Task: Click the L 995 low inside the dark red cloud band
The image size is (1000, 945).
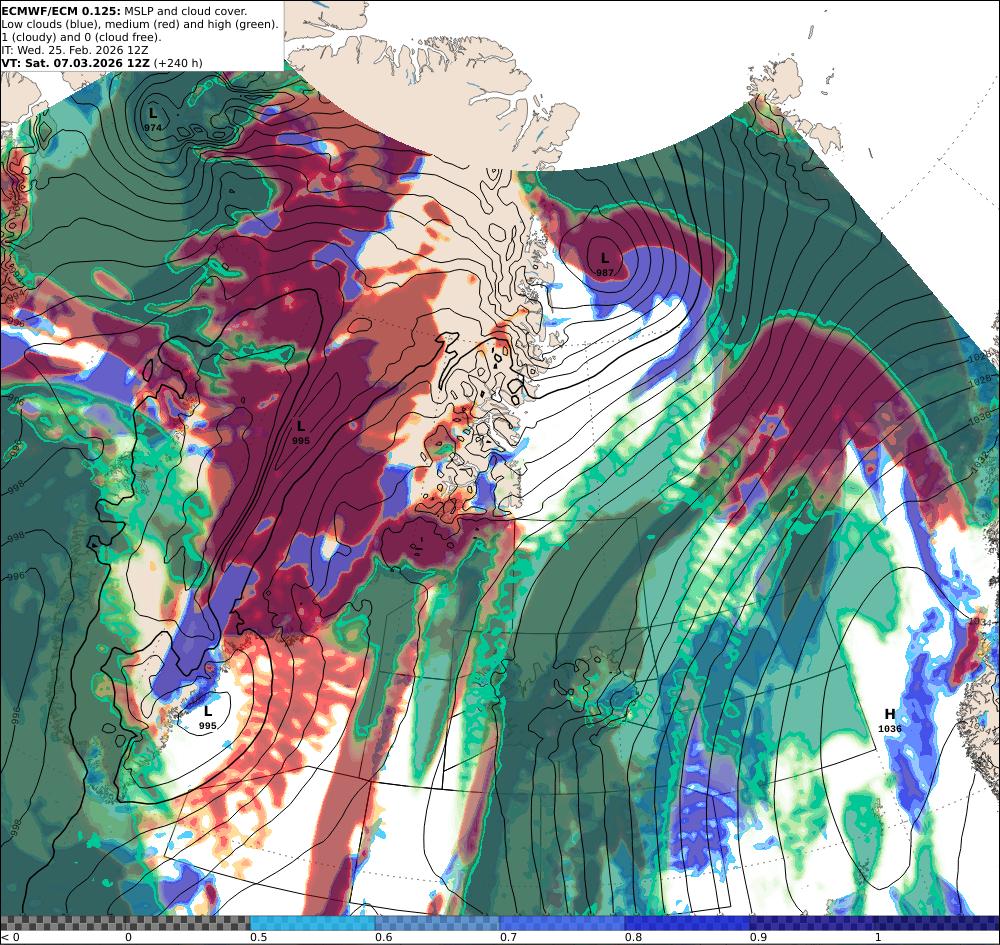Action: pos(300,432)
